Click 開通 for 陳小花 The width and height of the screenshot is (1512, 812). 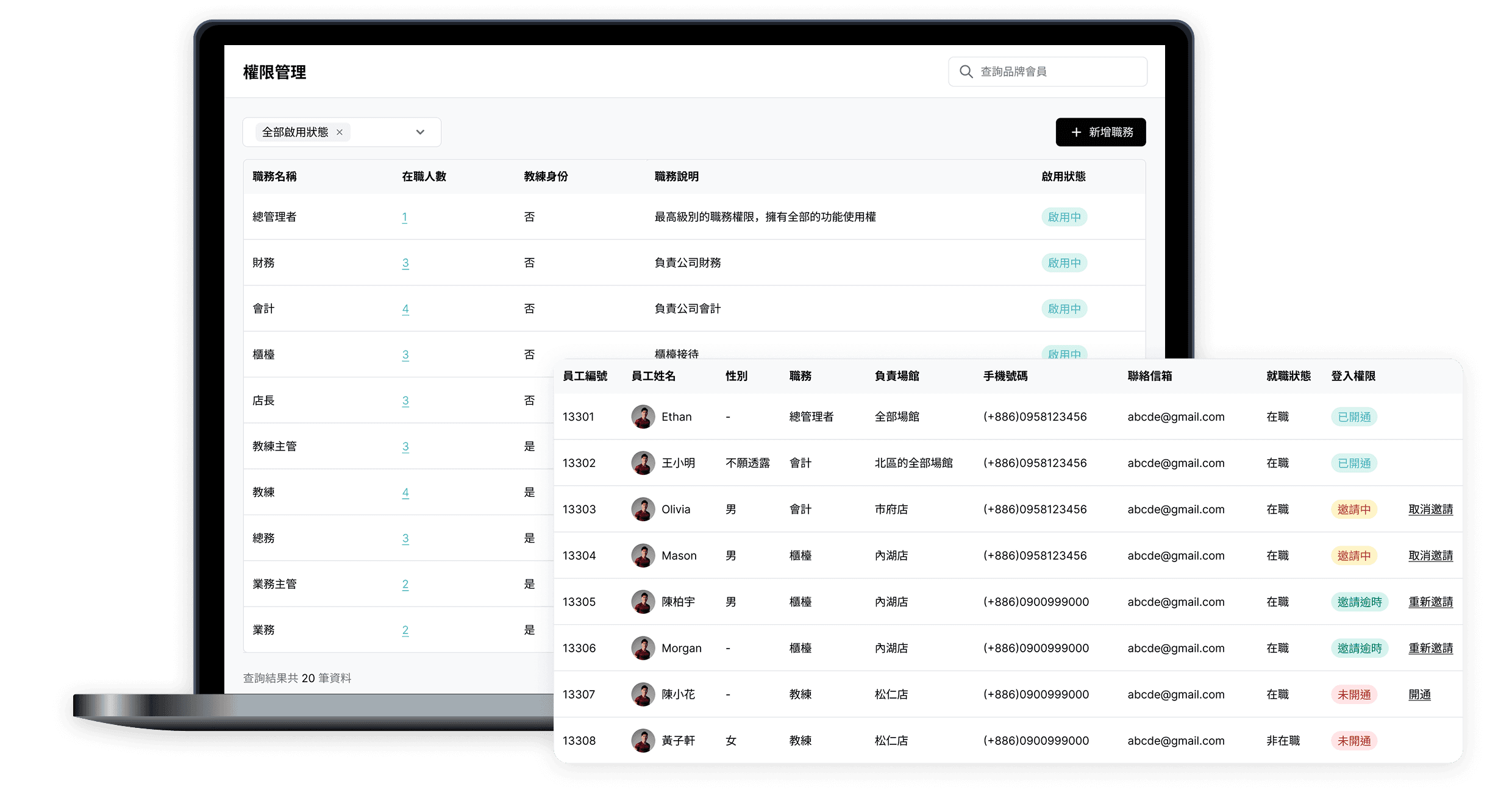[1419, 694]
